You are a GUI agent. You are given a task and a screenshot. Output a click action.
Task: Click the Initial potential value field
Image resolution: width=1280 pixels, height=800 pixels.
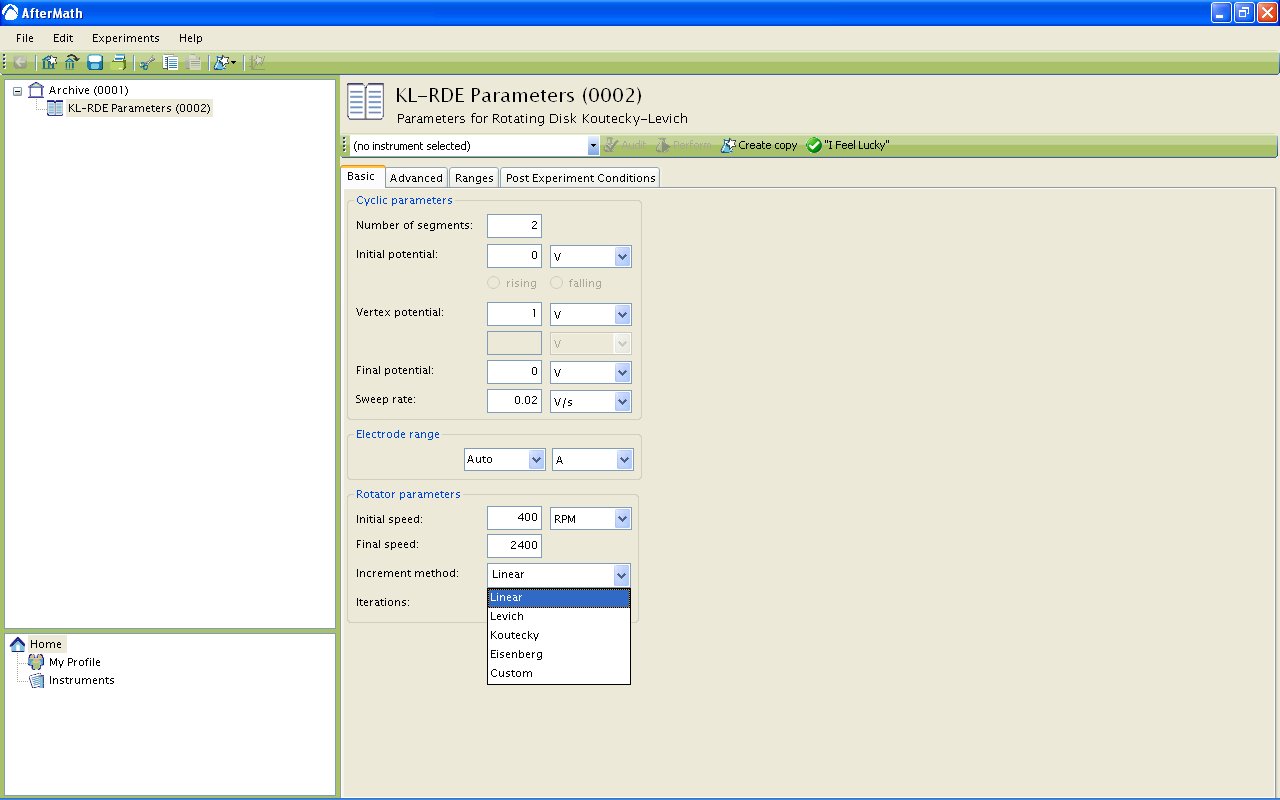coord(514,256)
